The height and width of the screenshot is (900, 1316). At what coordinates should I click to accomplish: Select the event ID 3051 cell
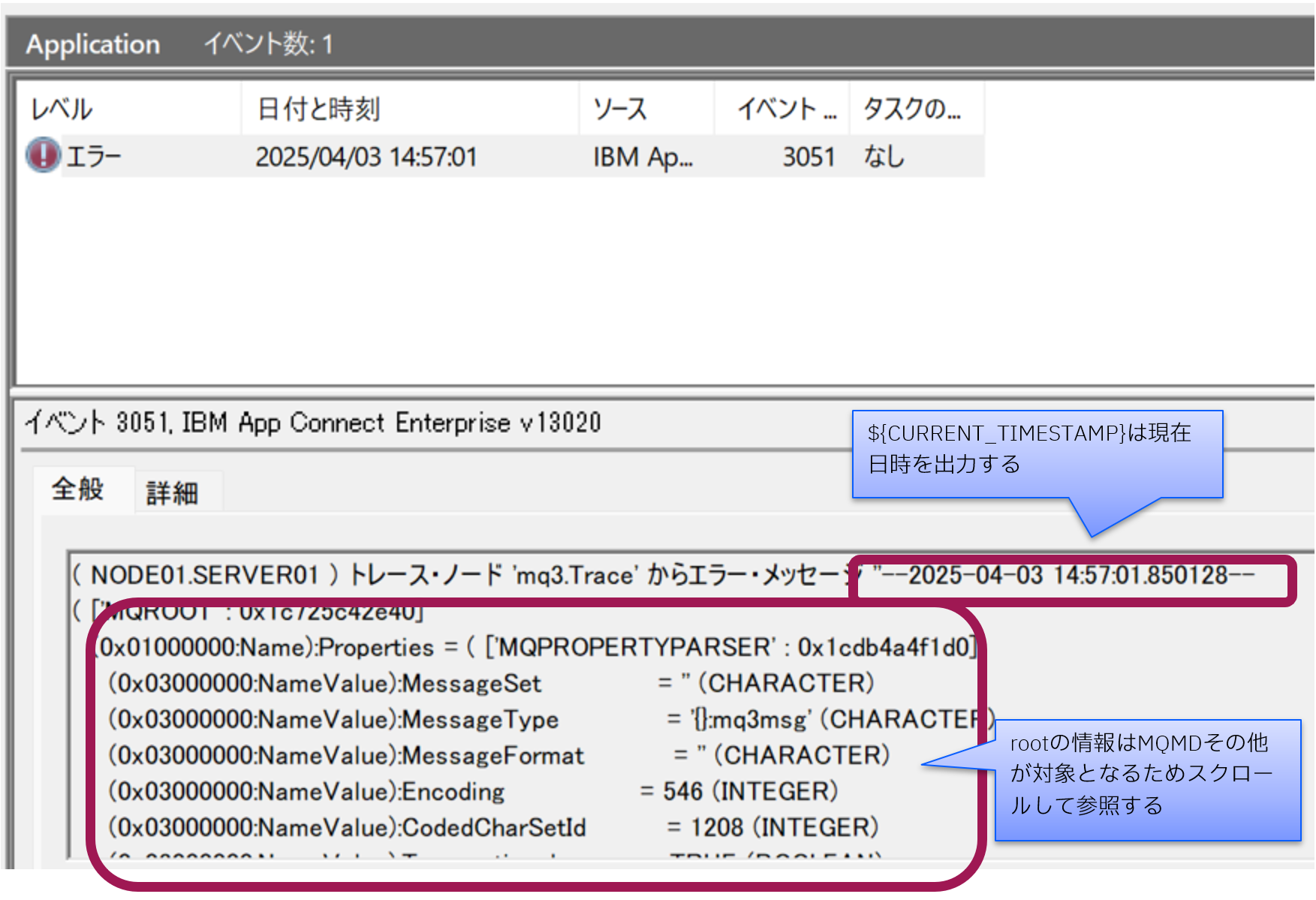809,157
